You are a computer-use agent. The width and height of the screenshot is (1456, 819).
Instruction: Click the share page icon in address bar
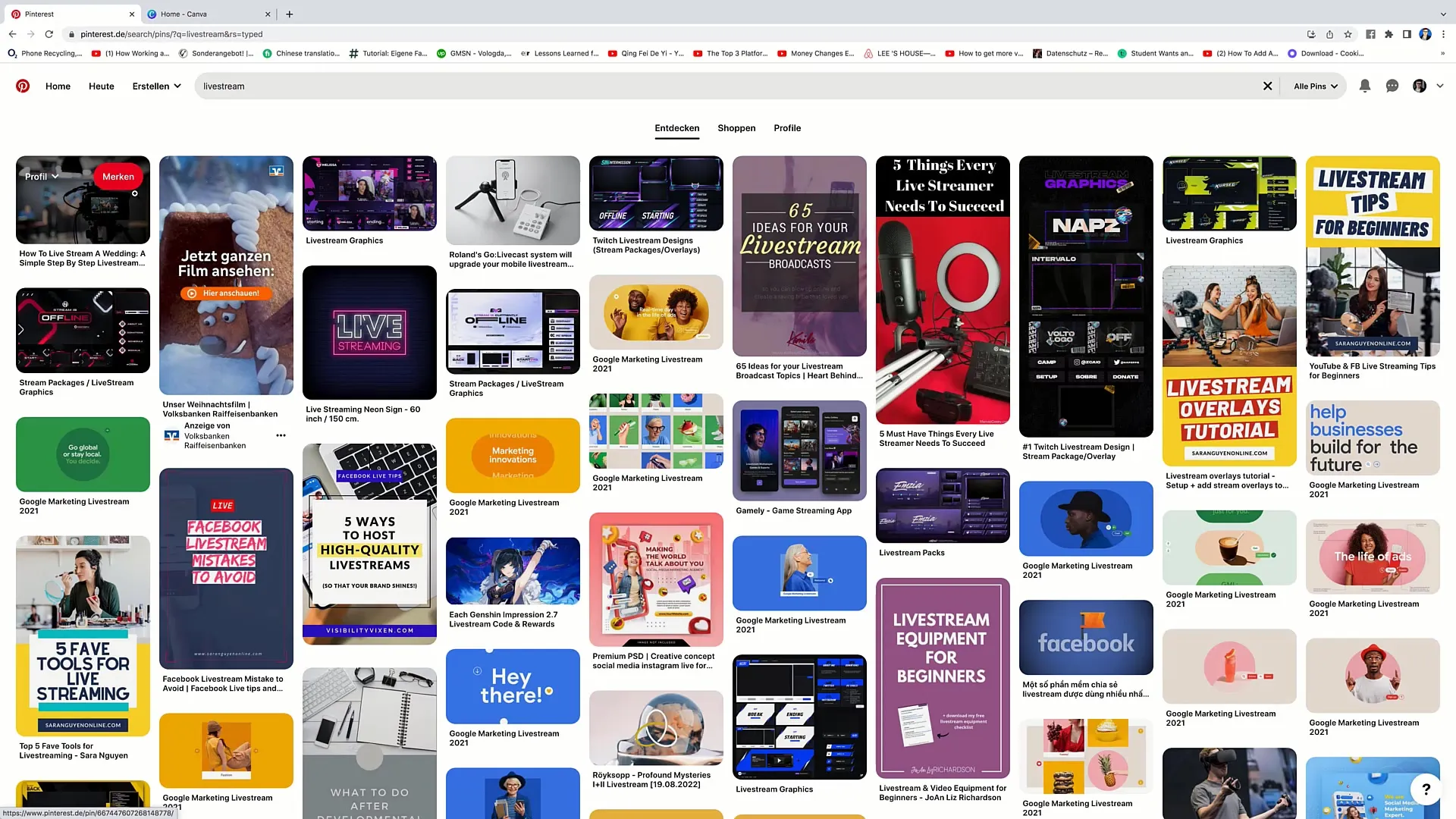1329,33
